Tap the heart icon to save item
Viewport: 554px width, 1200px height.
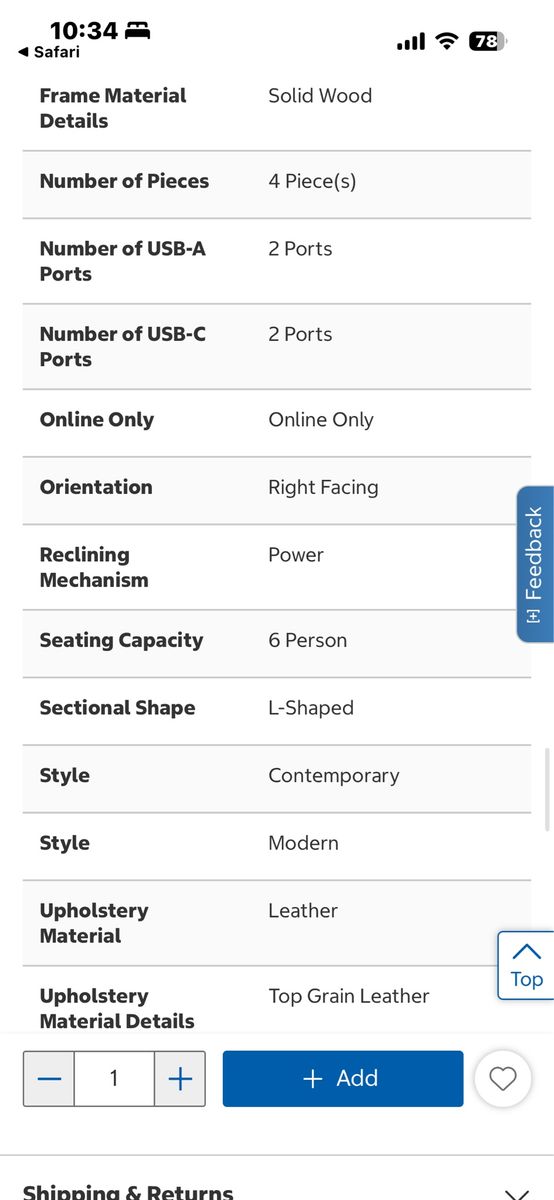502,1078
